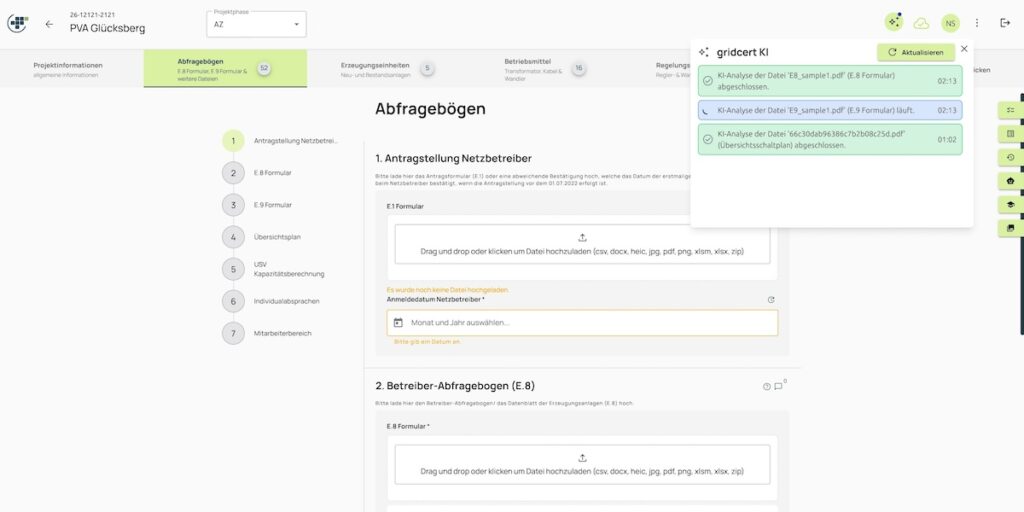
Task: Click the Monat und Jahr auswählen field
Action: [x=583, y=323]
